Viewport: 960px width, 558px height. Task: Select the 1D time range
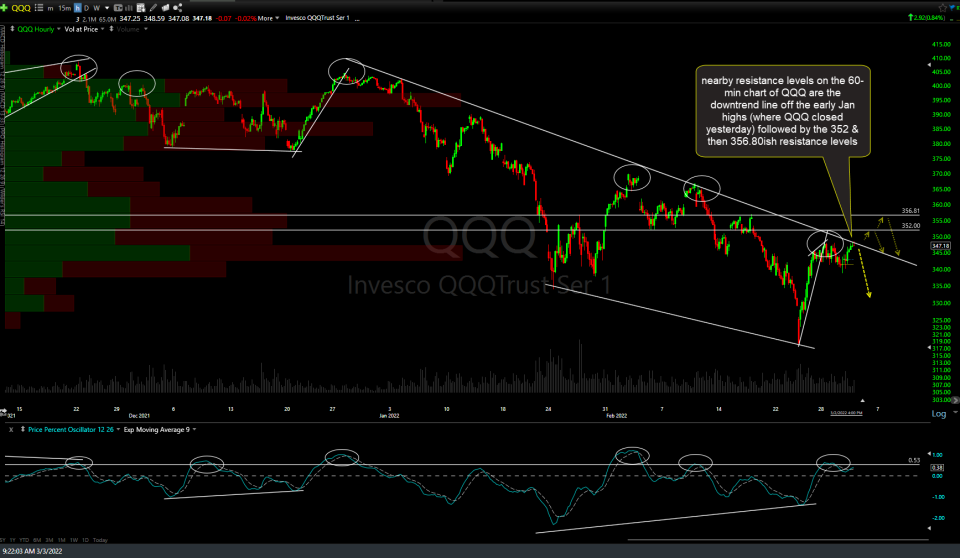[x=85, y=540]
